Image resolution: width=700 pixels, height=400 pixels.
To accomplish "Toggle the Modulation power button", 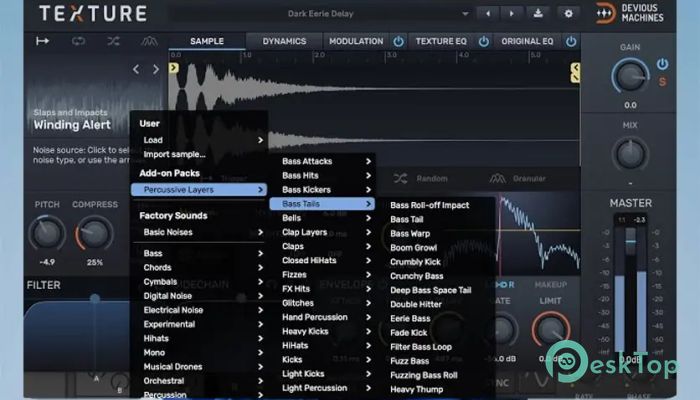I will coord(398,42).
